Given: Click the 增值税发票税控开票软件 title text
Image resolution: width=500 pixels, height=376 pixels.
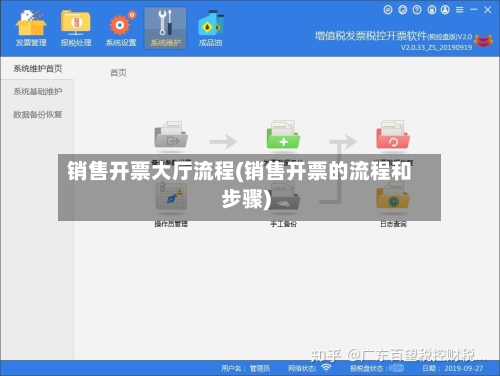Looking at the screenshot, I should [x=371, y=36].
